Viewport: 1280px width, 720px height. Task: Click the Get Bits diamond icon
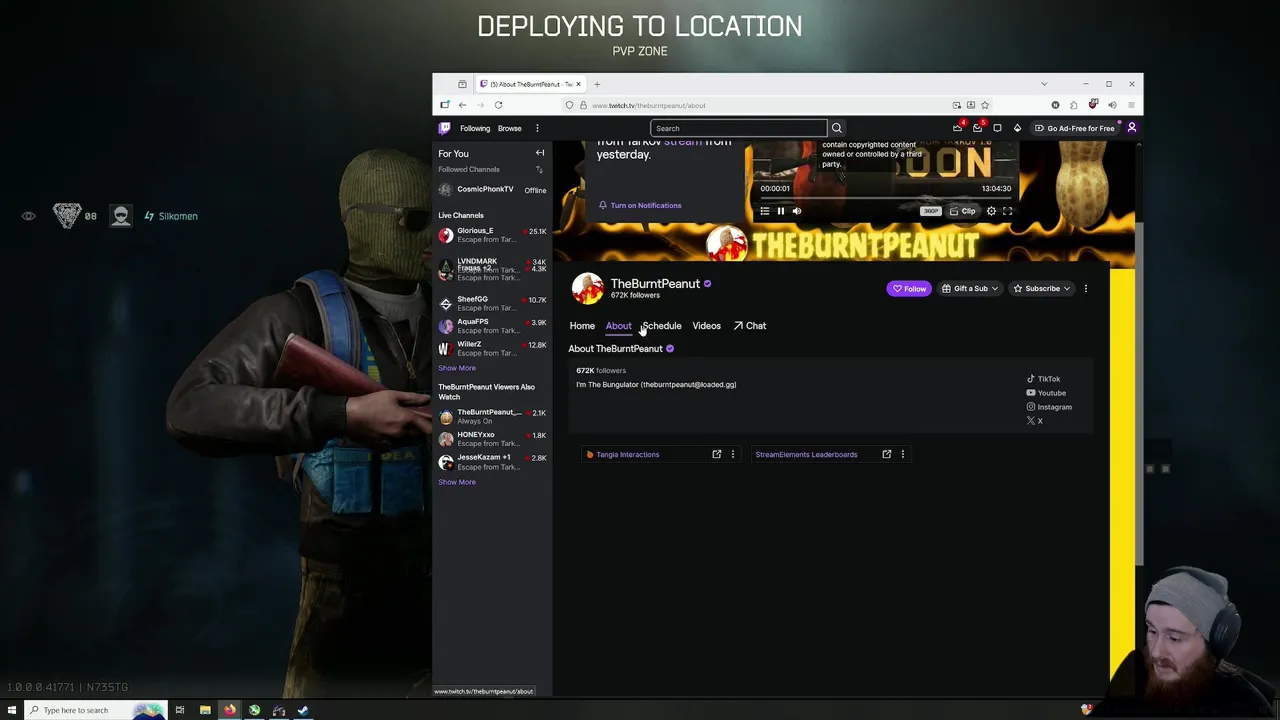point(1017,128)
